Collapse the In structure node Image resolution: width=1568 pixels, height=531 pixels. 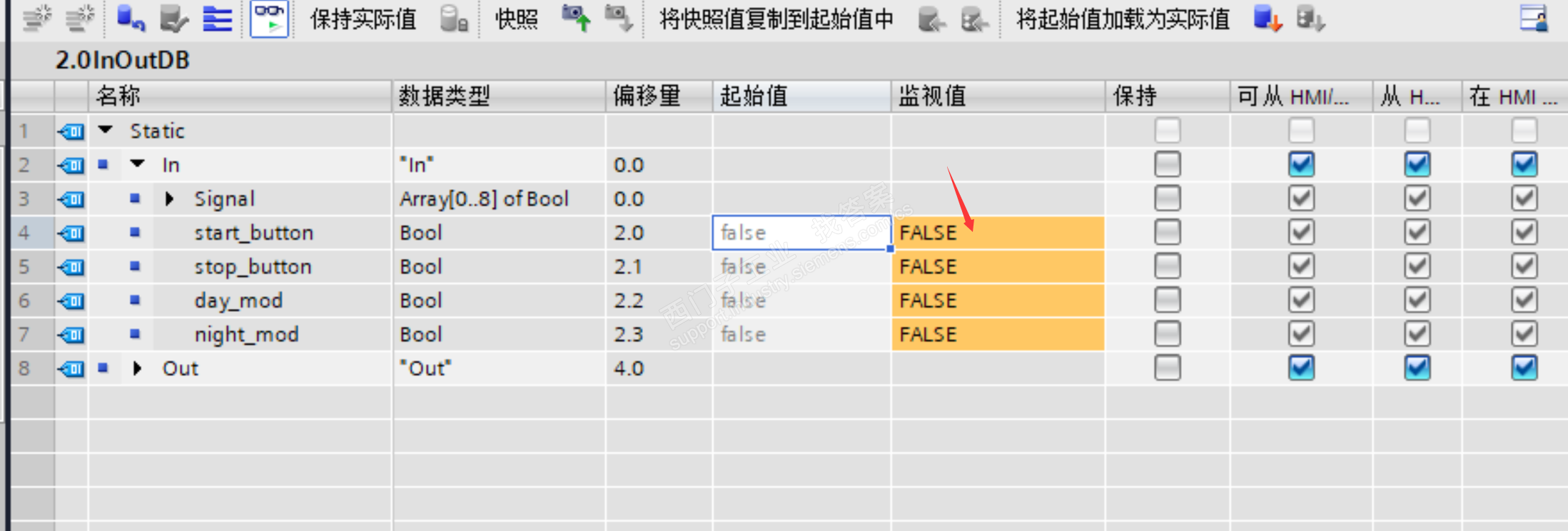click(138, 164)
